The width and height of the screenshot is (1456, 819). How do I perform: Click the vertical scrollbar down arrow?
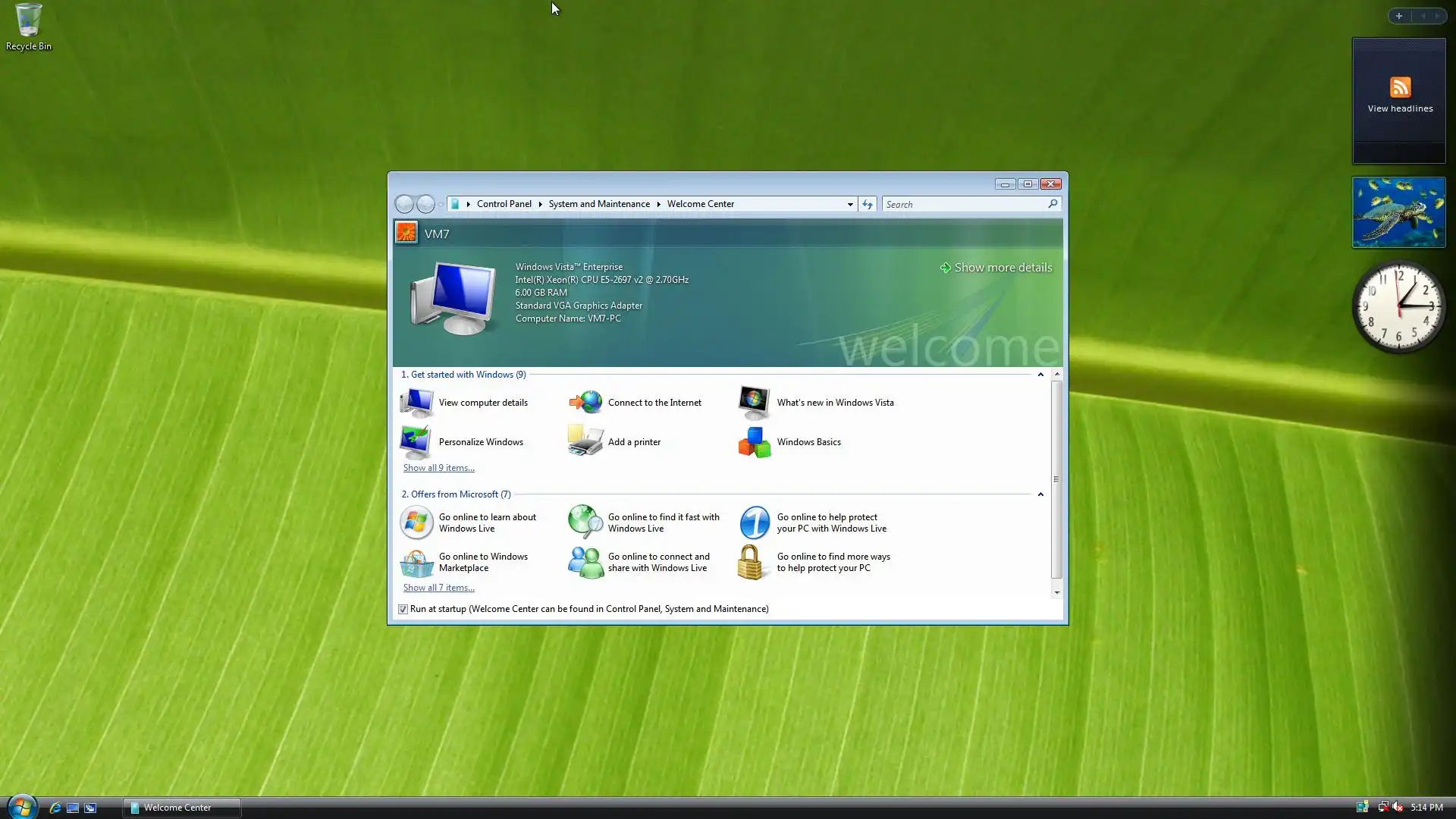(1056, 593)
